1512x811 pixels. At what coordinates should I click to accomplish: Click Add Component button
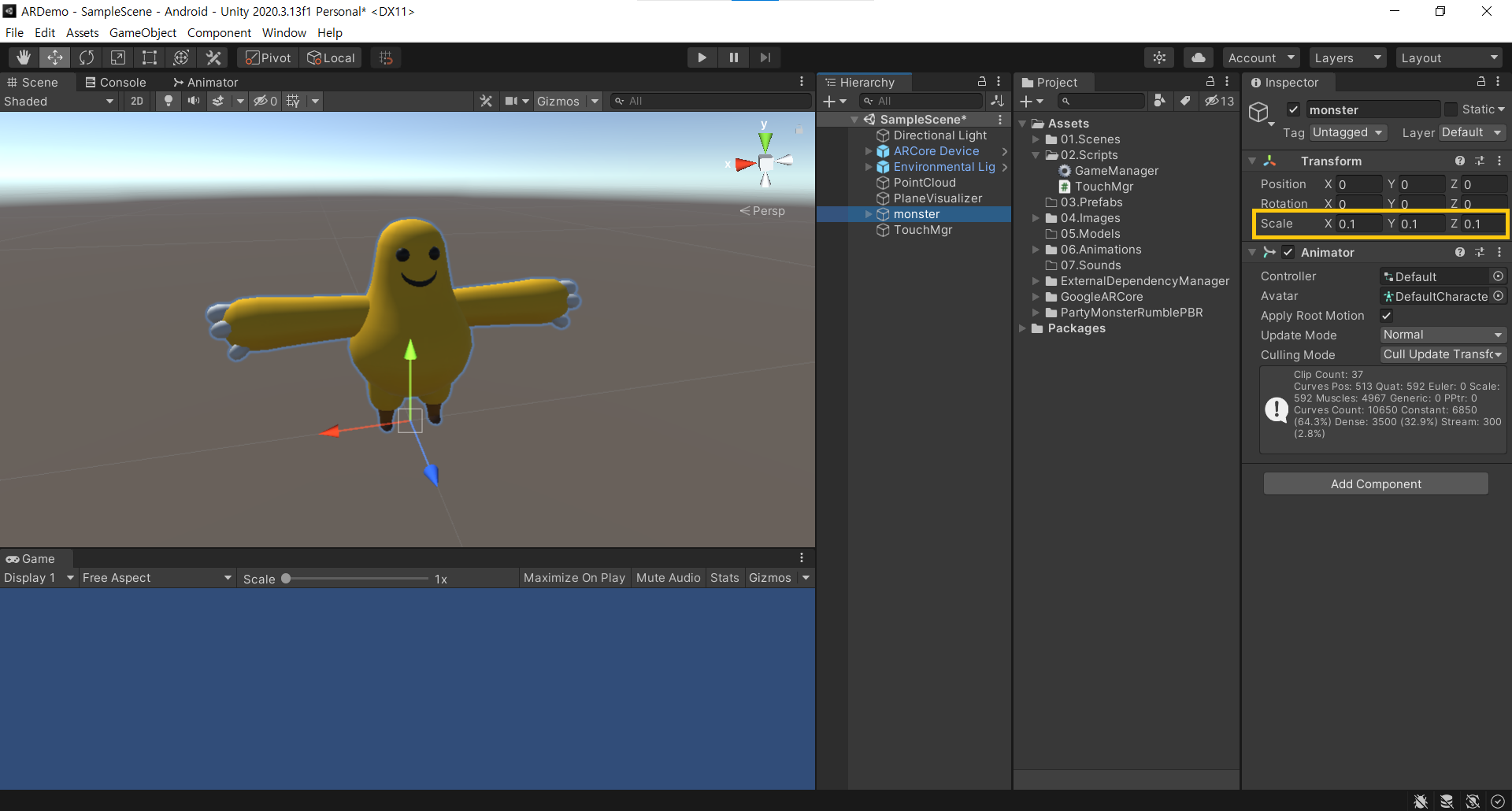coord(1376,483)
